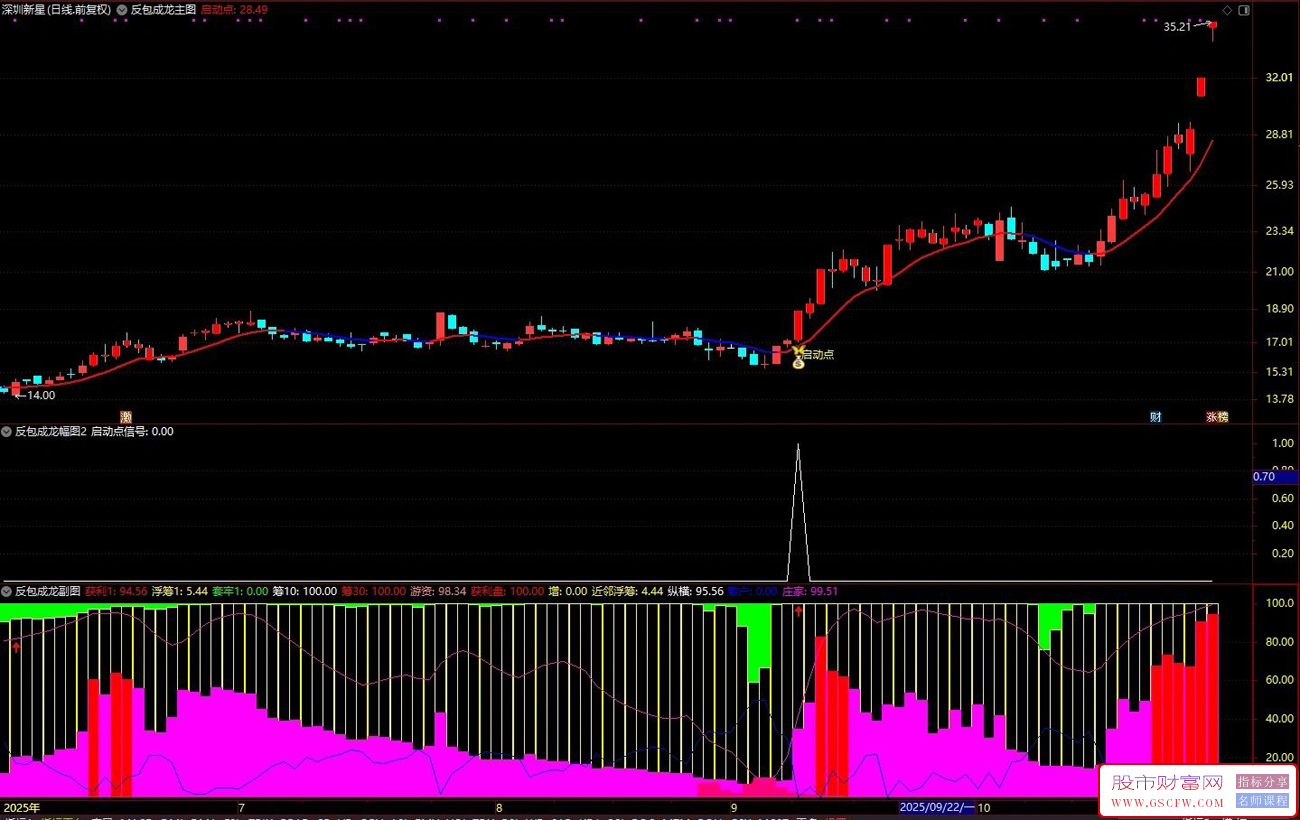Click the 浮筹1: 5.44 readout
The image size is (1300, 820).
click(x=179, y=591)
